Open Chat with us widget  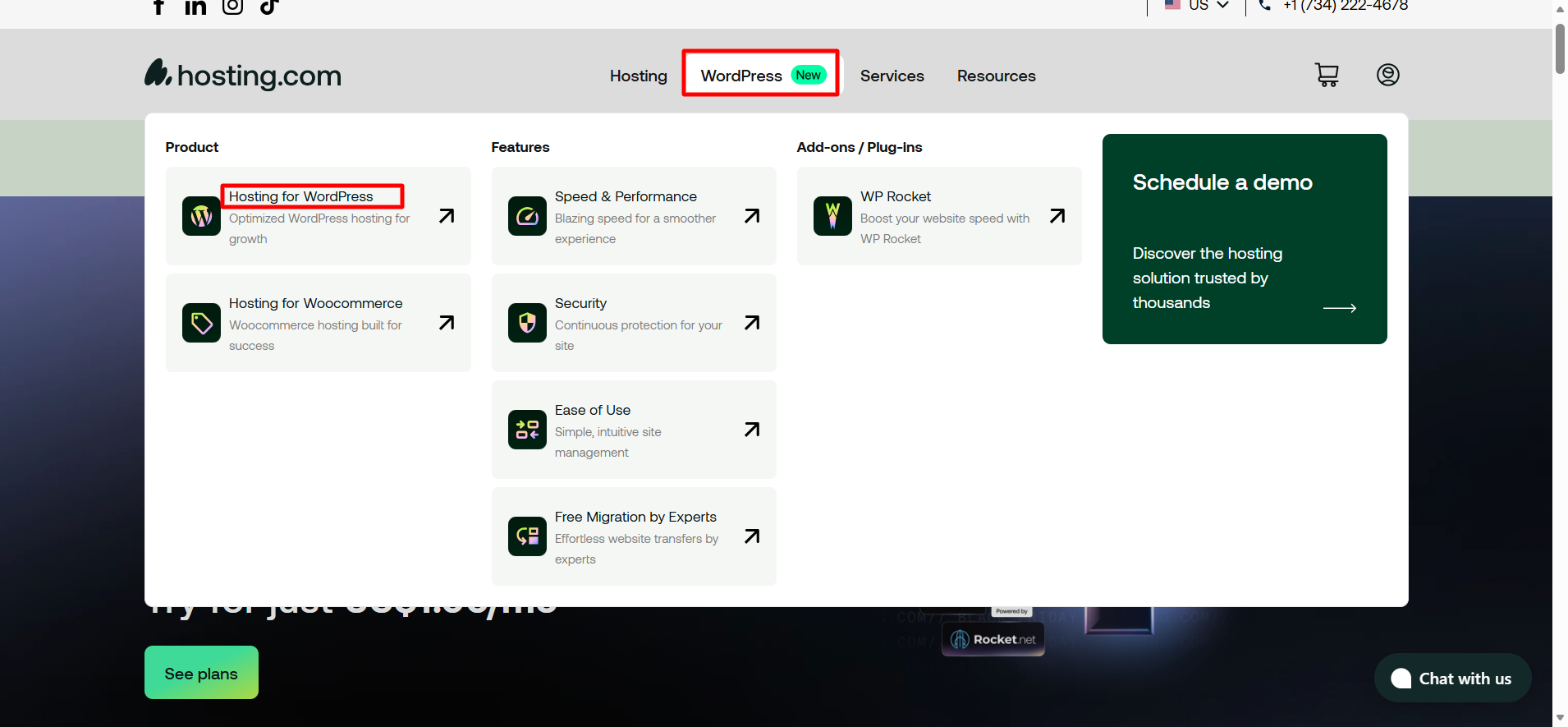point(1452,679)
